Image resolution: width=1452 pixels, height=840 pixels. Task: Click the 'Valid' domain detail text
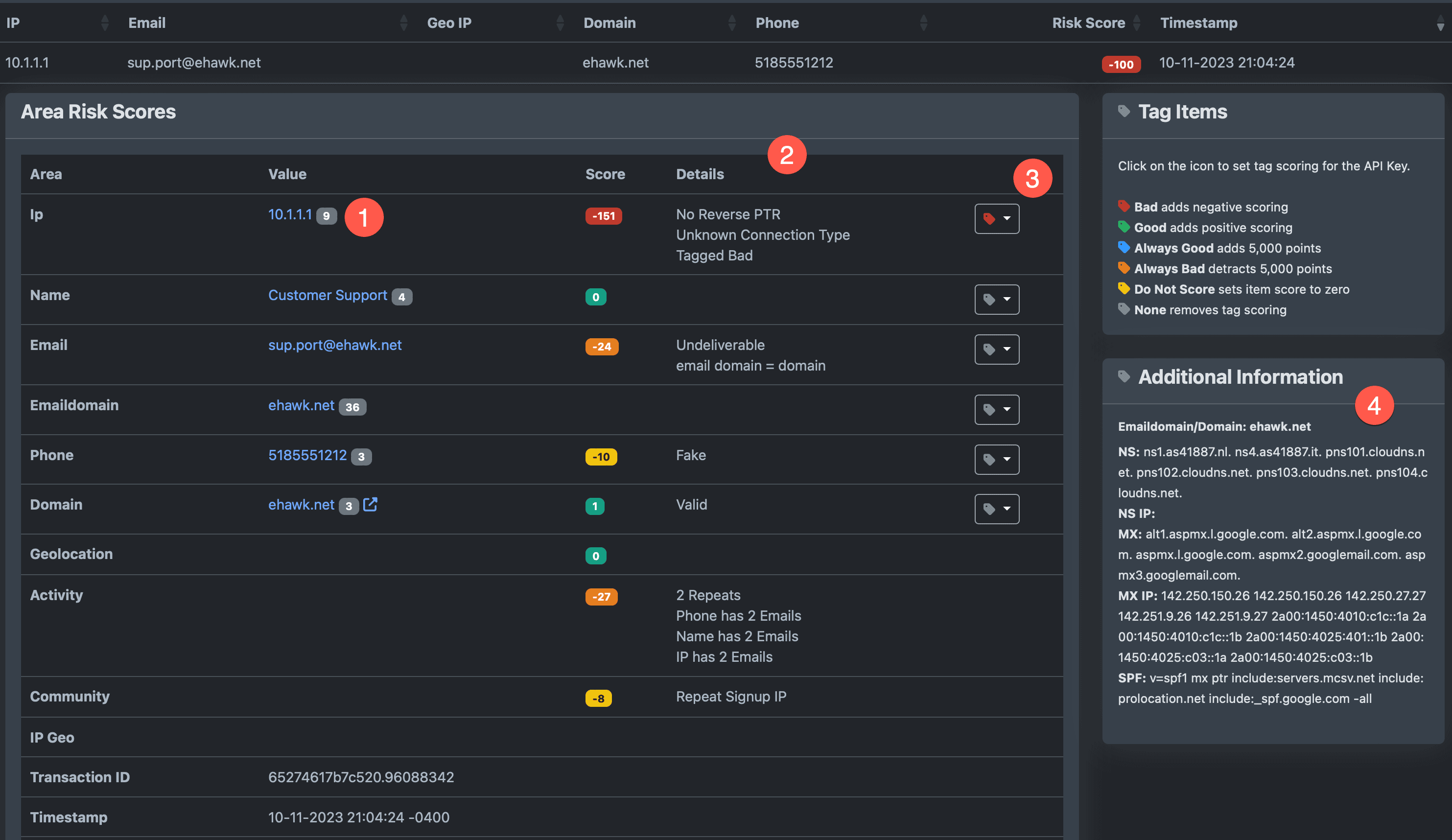(x=691, y=505)
